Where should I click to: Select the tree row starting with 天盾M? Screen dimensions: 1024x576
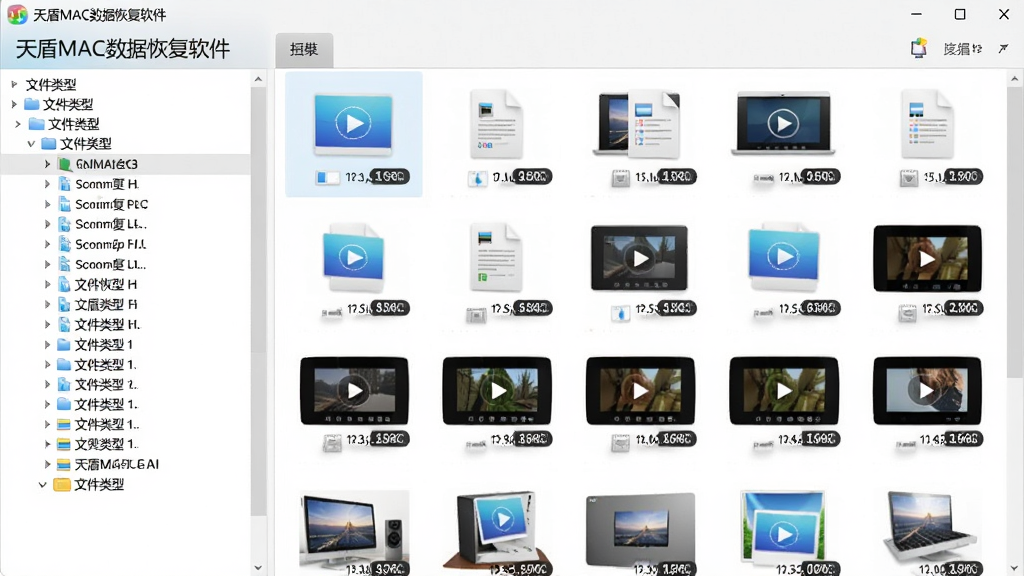click(116, 464)
